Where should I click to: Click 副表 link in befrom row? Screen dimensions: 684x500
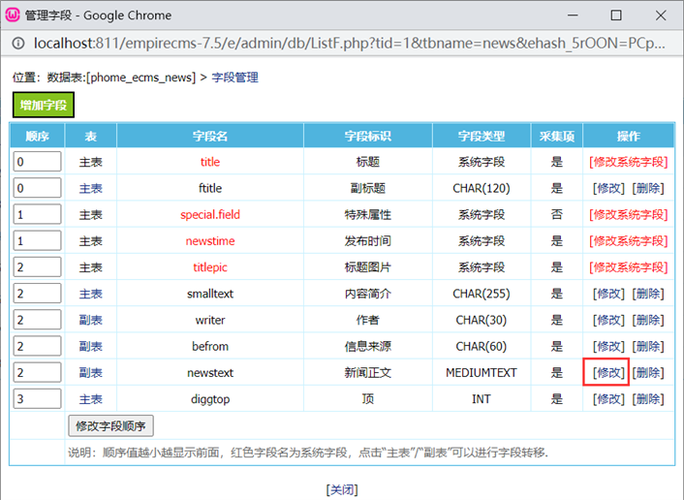[91, 346]
